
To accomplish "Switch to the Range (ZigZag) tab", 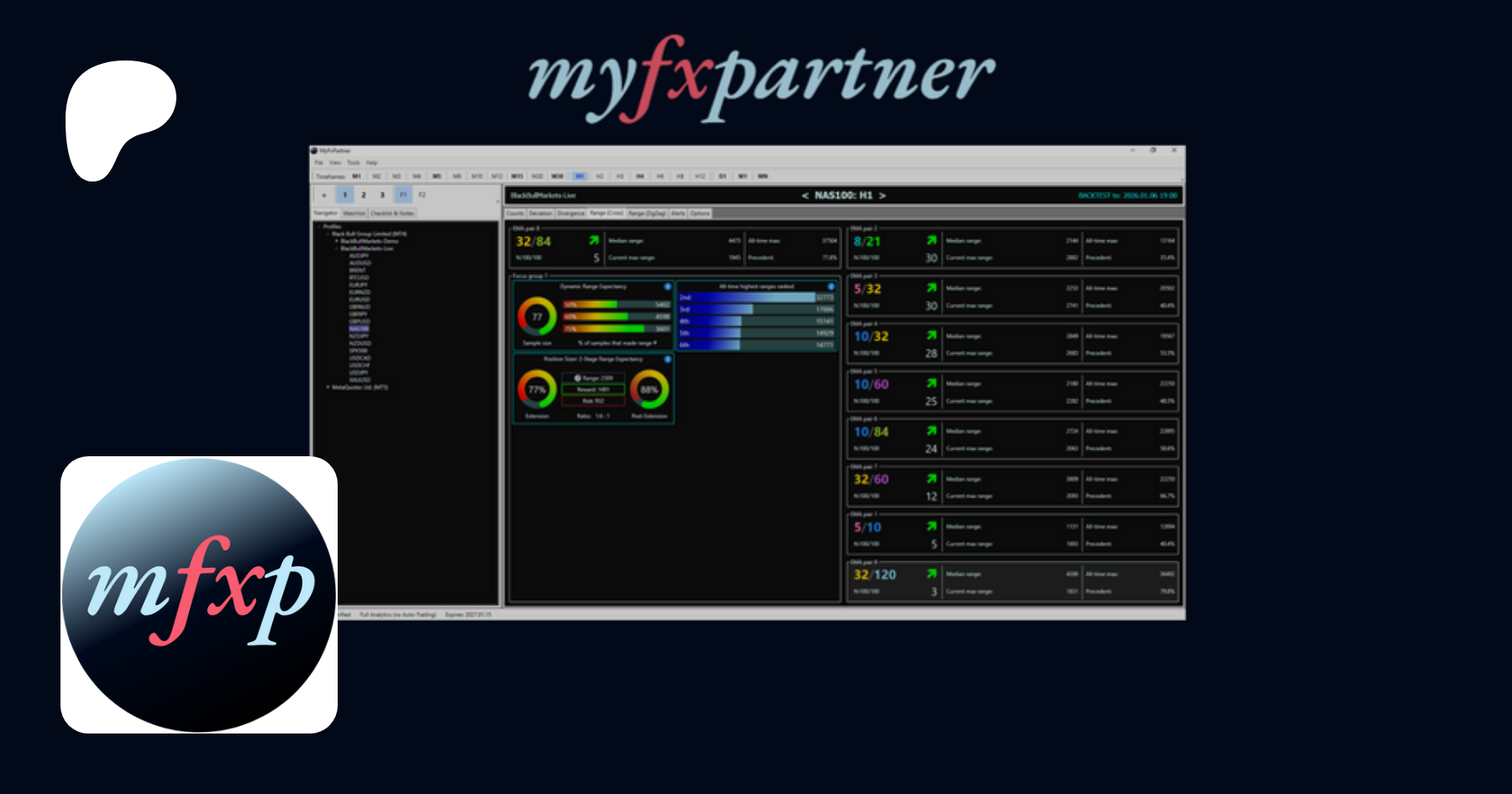I will tap(646, 213).
